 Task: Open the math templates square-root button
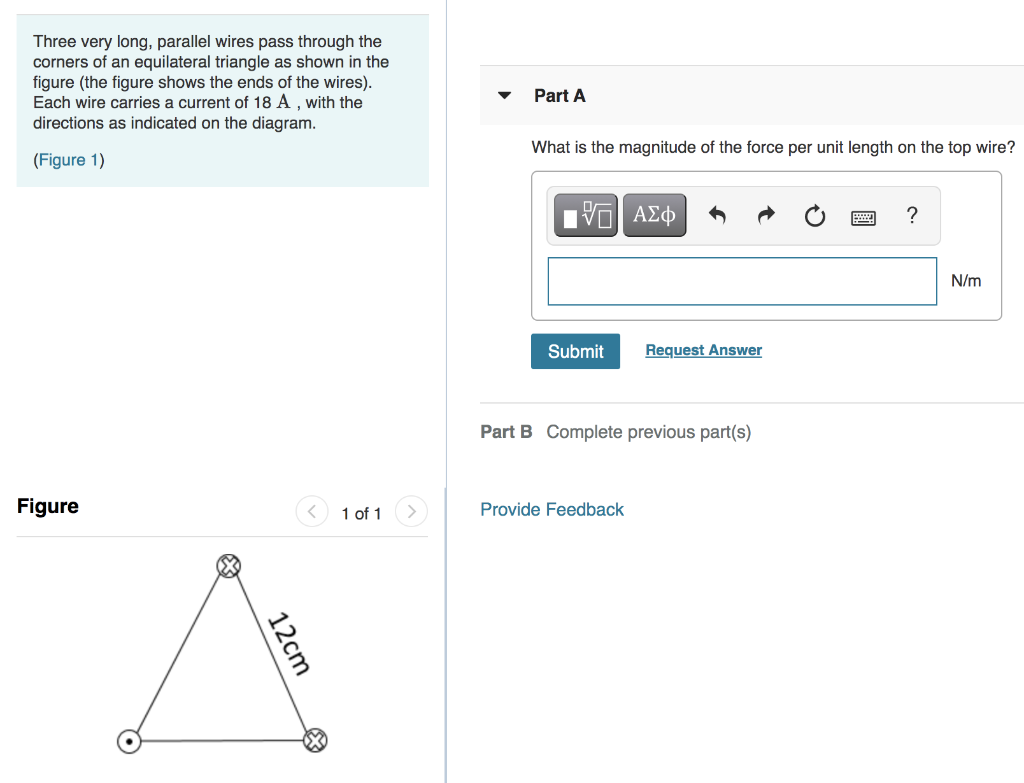(x=586, y=215)
